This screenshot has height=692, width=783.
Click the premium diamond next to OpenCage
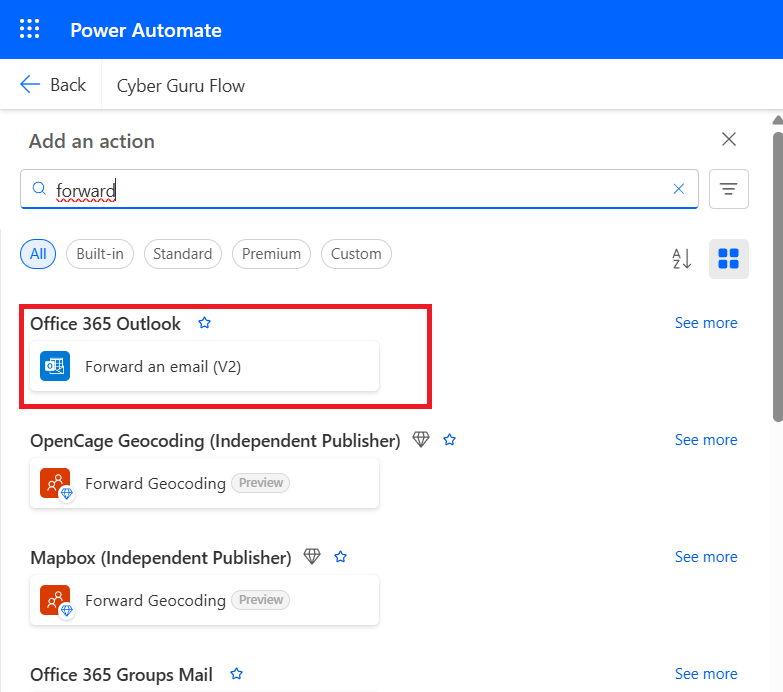pos(421,439)
